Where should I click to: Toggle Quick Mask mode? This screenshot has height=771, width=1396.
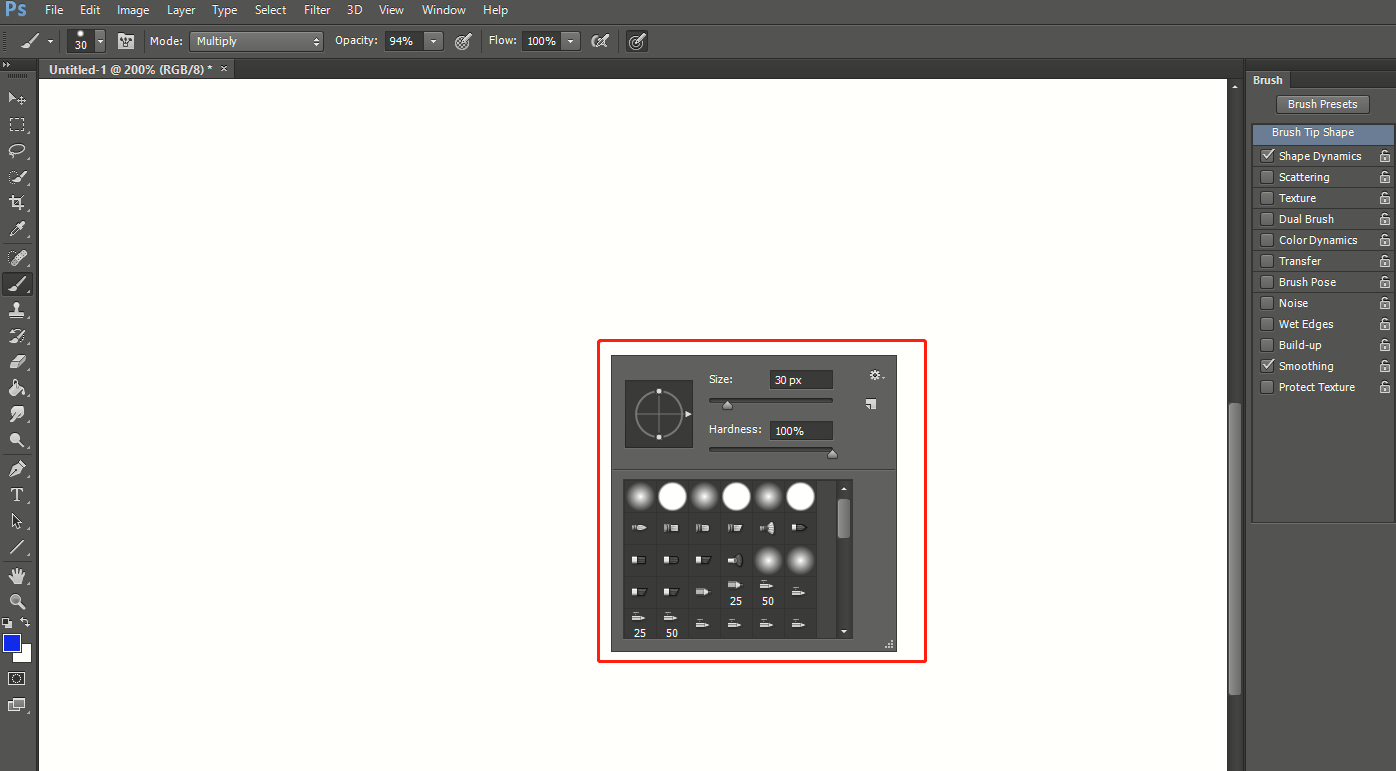tap(17, 678)
